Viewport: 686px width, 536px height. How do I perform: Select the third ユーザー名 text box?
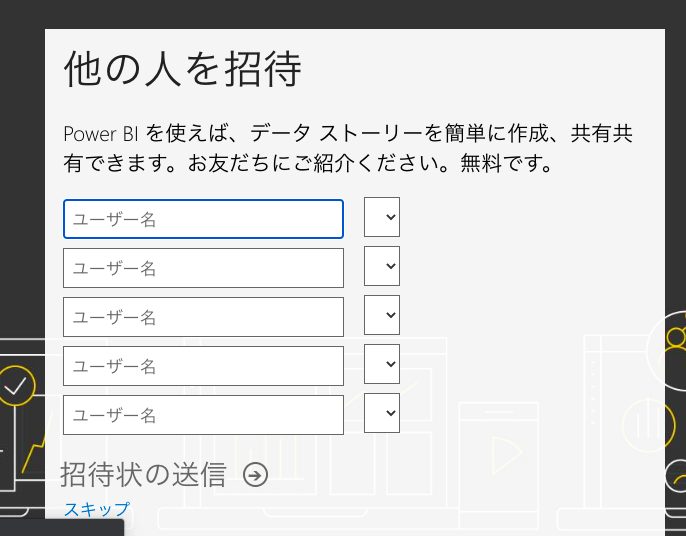coord(203,317)
